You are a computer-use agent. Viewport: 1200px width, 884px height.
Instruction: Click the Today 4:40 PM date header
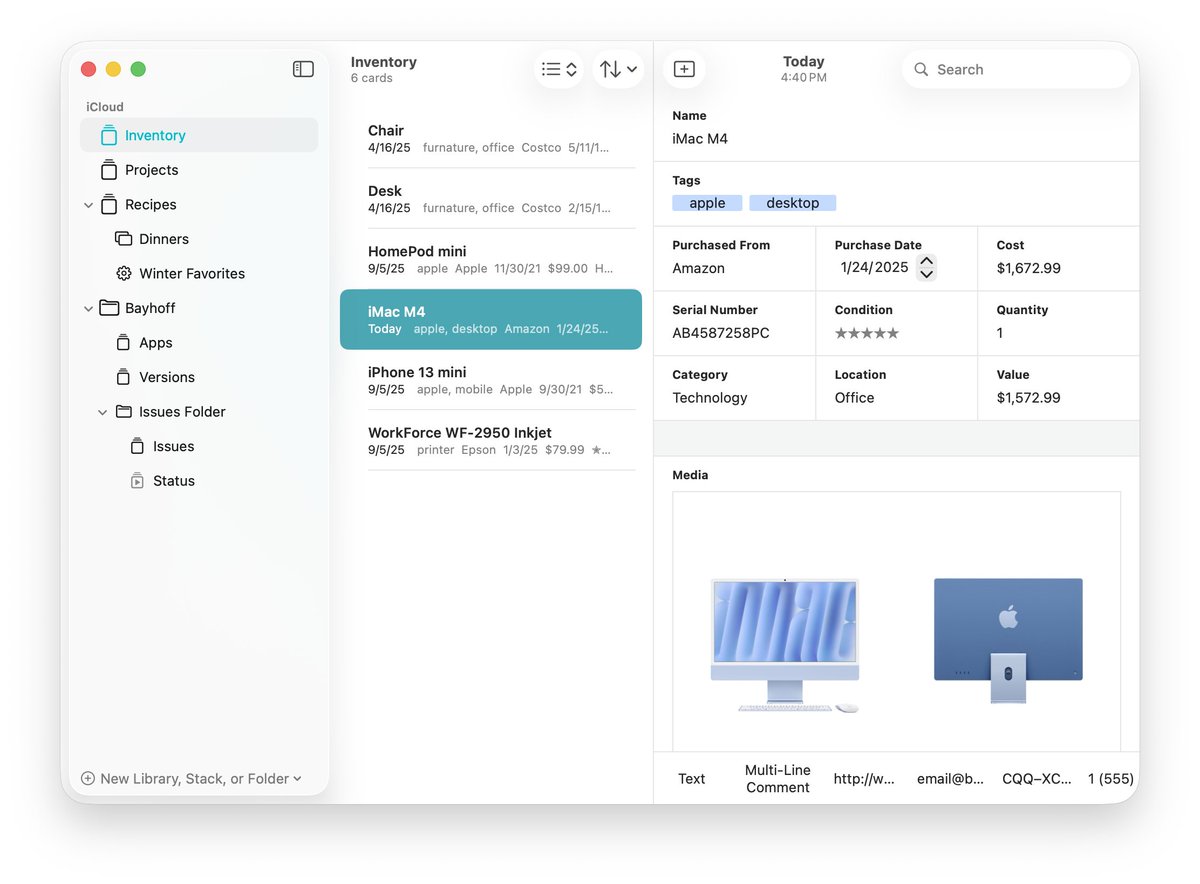[804, 69]
